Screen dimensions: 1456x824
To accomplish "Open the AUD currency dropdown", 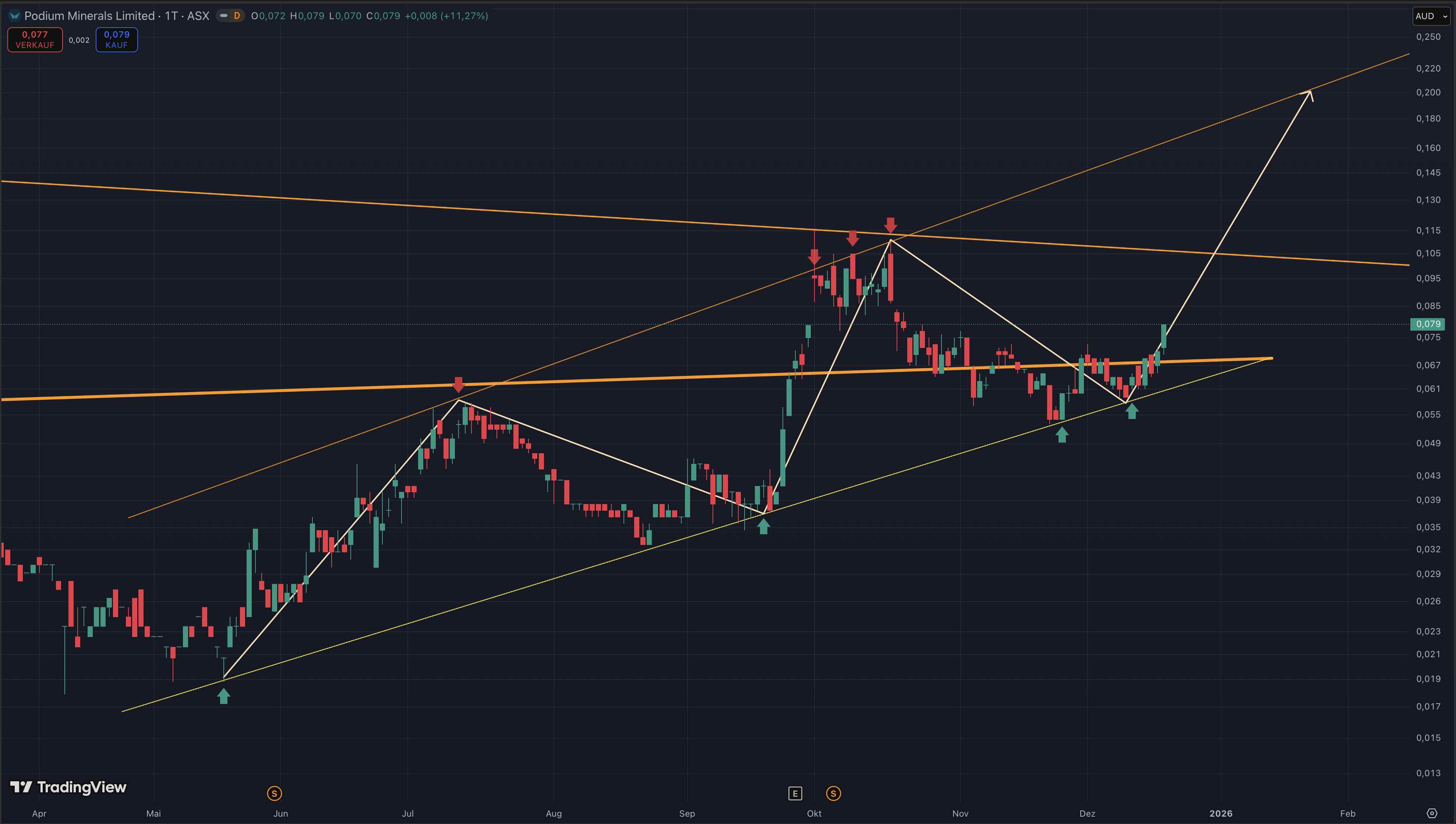I will click(1432, 16).
